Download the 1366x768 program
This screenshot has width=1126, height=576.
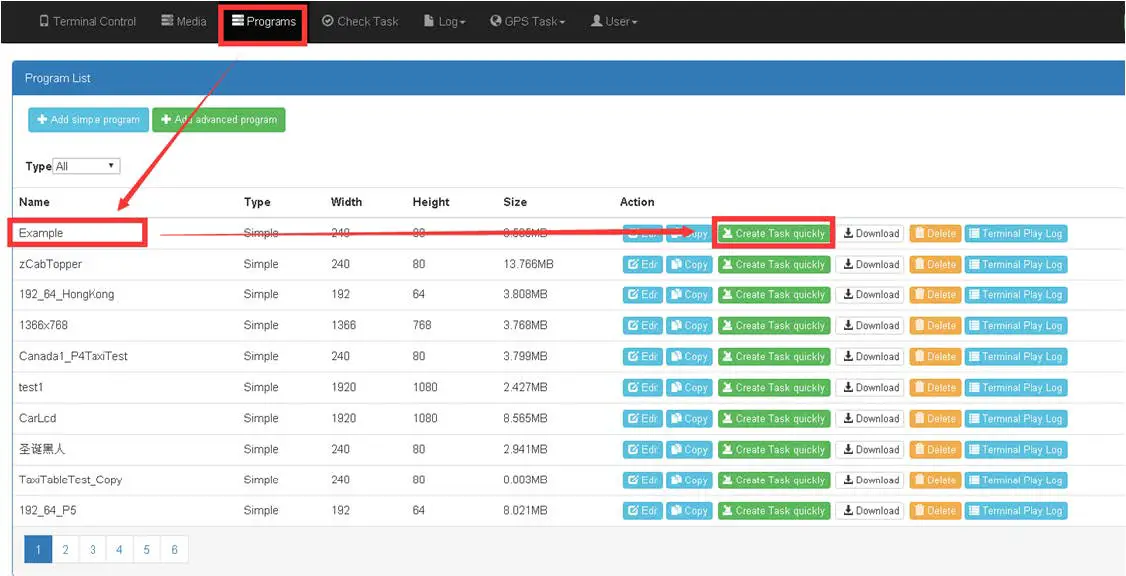[870, 326]
